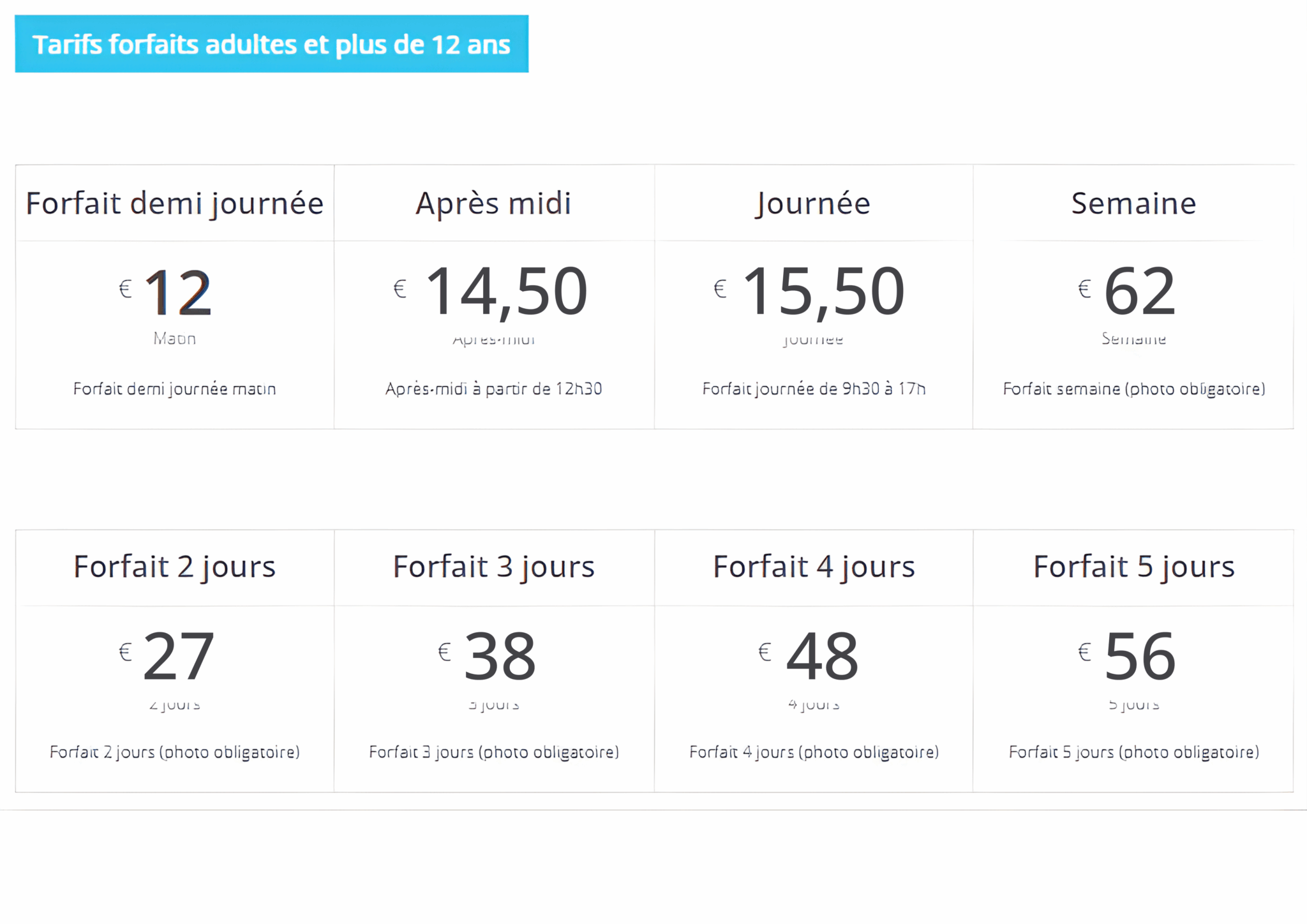Click the "Après midi" card heading
Viewport: 1307px width, 924px height.
(x=493, y=204)
